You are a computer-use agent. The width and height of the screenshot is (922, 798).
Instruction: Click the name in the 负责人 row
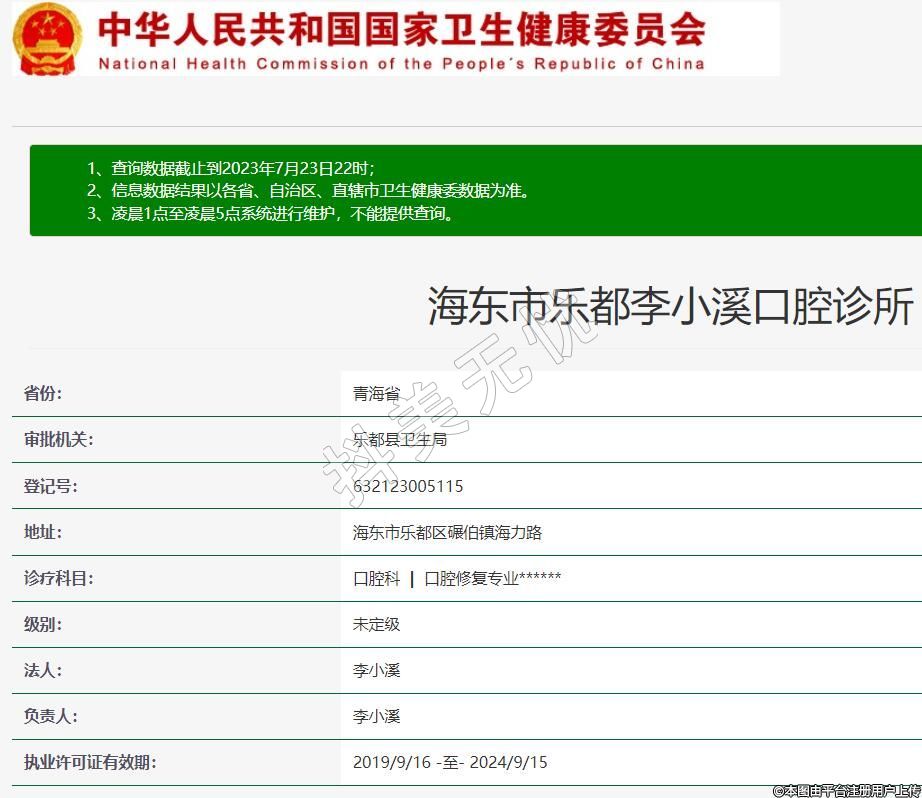tap(376, 716)
